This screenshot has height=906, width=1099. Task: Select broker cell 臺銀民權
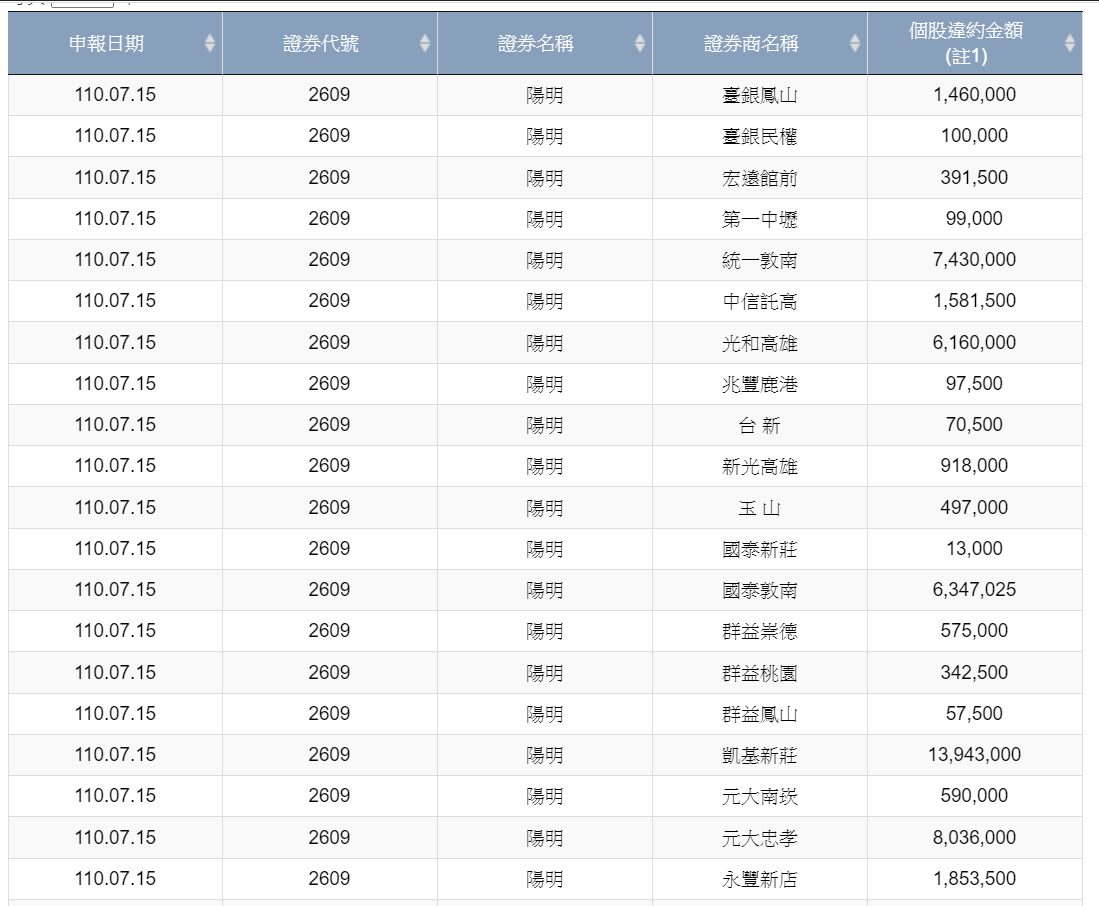click(760, 136)
